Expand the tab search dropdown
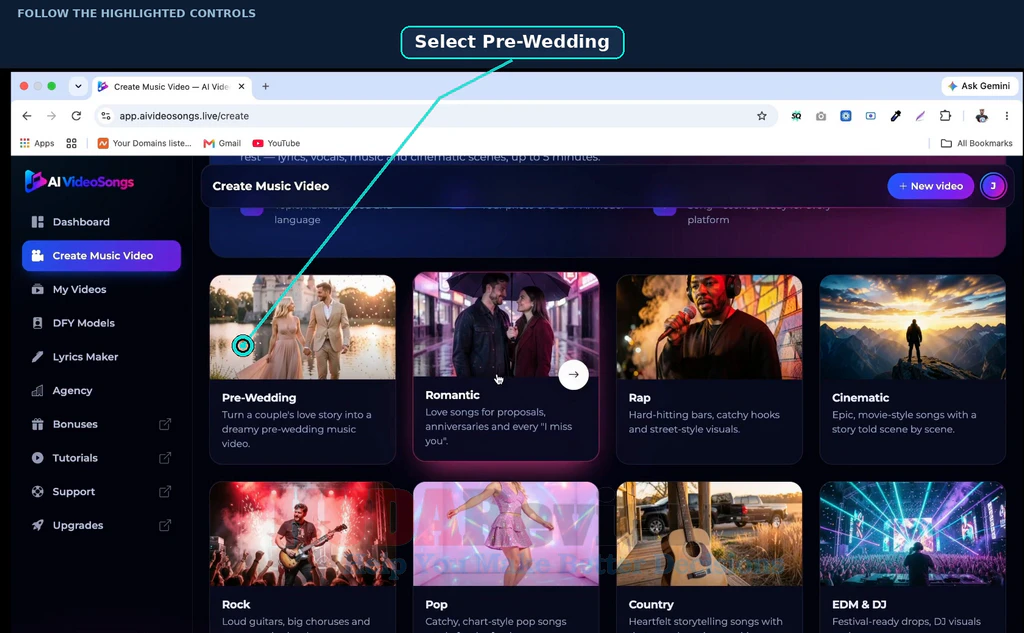This screenshot has height=633, width=1024. click(78, 86)
